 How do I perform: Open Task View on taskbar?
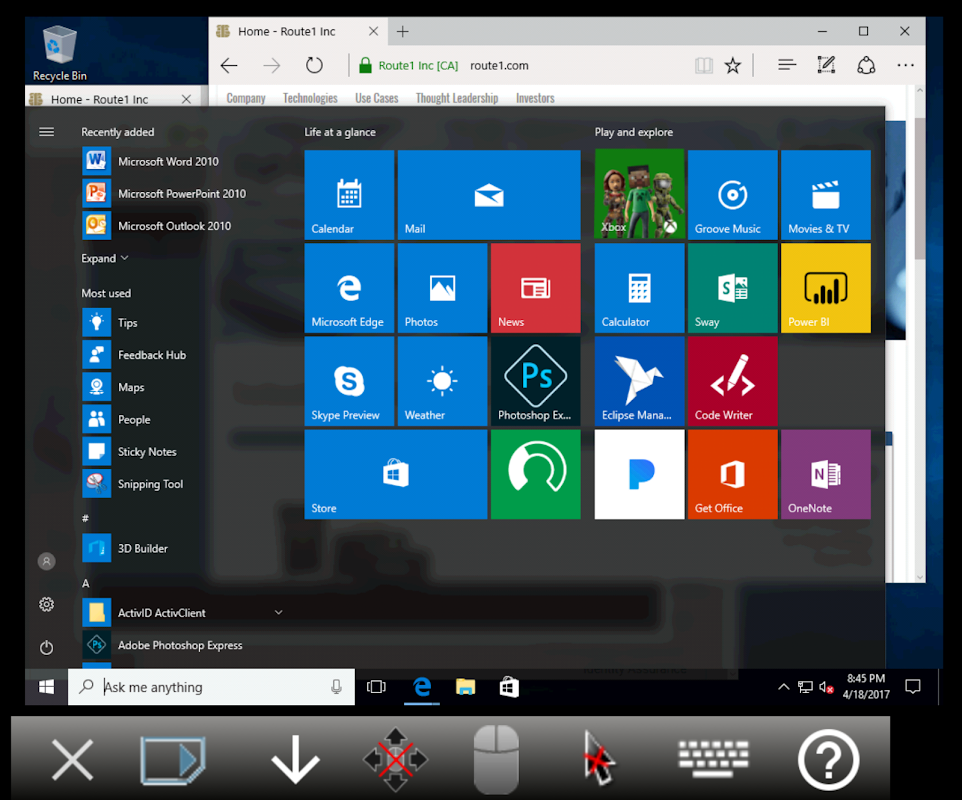click(376, 687)
